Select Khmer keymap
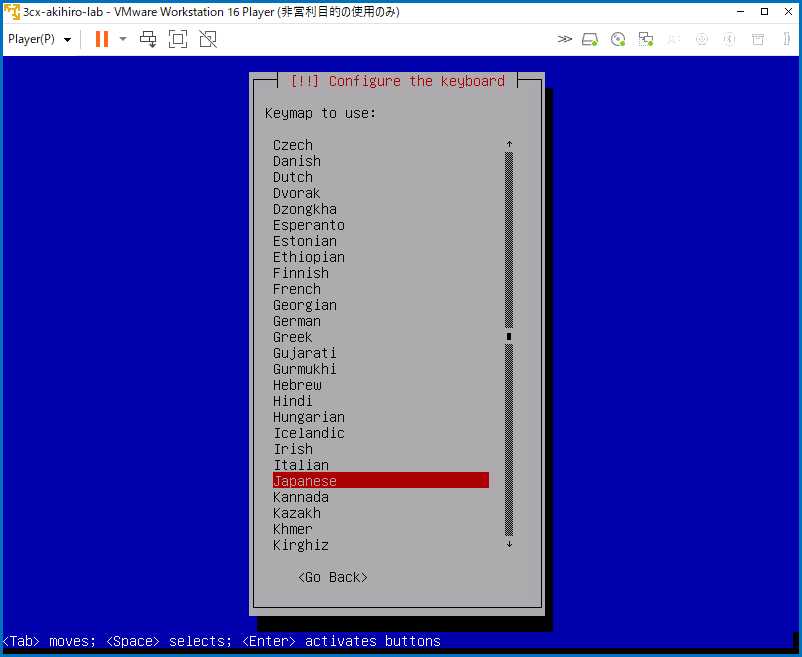802x657 pixels. tap(381, 529)
